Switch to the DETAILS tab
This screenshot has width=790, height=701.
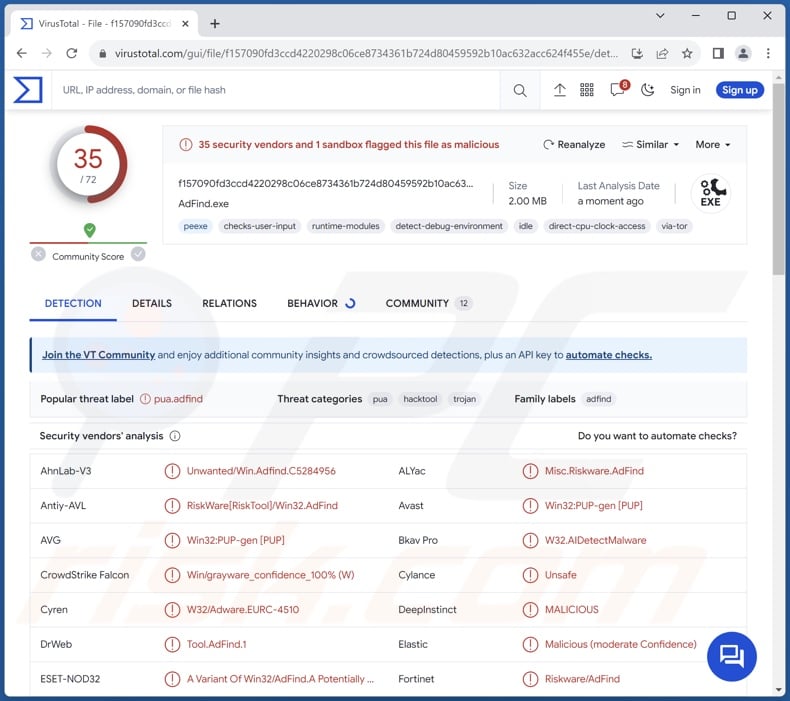coord(152,303)
